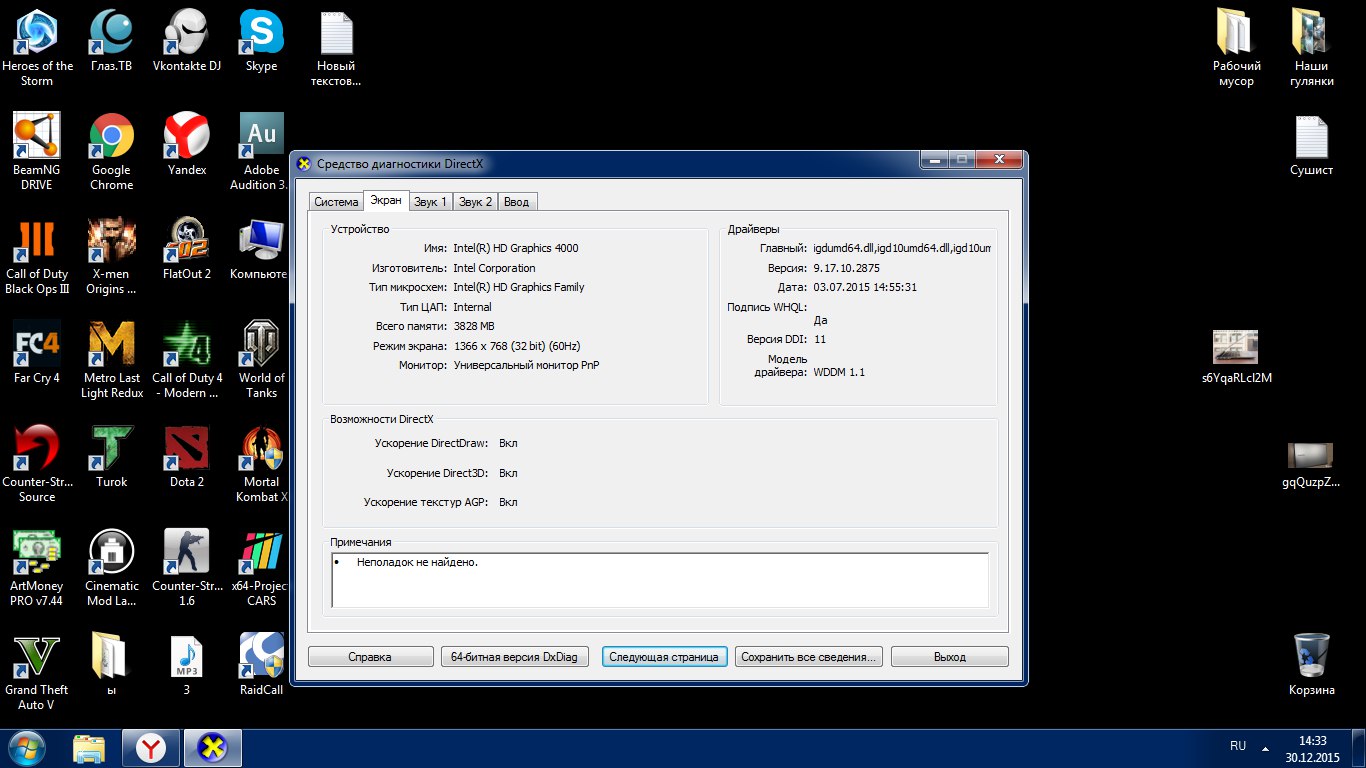This screenshot has height=768, width=1366.
Task: Open ArtMoney PRO v7.44 shortcut
Action: [x=37, y=568]
